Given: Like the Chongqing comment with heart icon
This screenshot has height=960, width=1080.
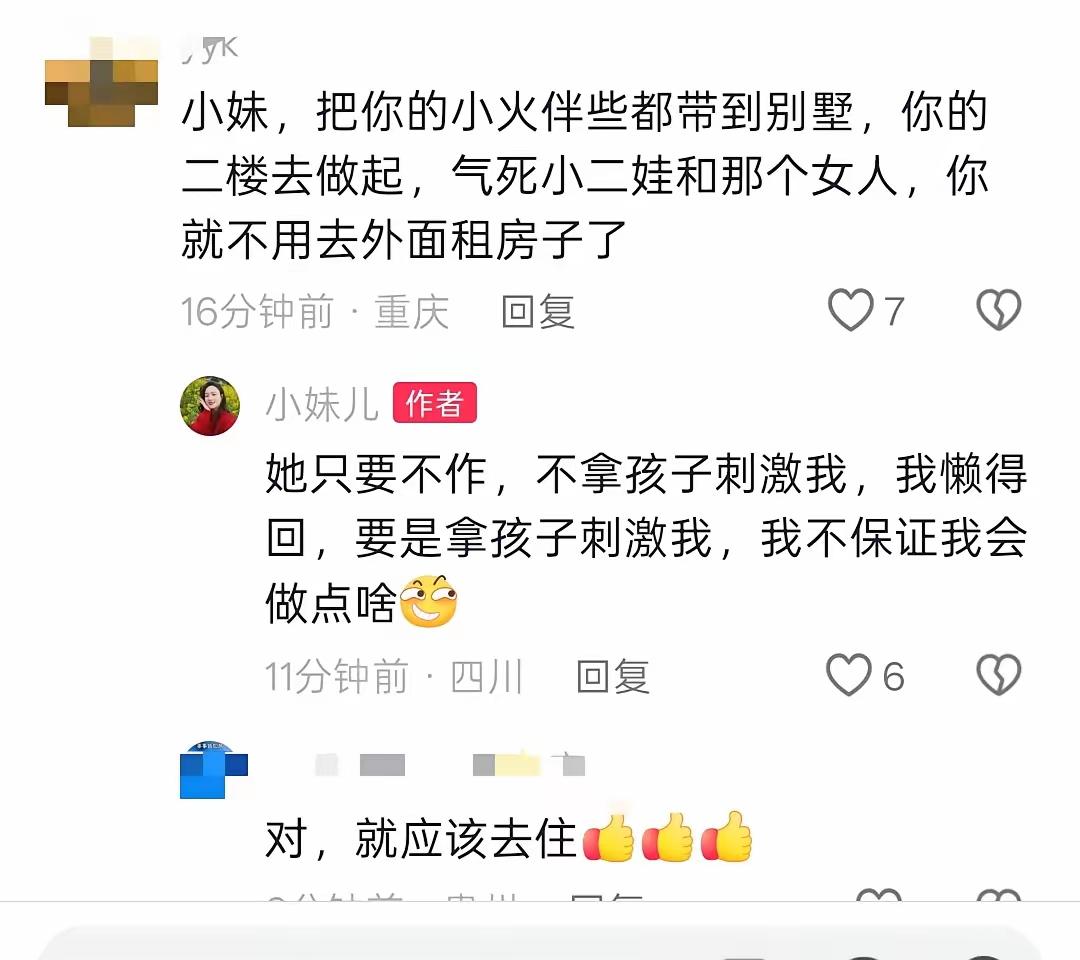Looking at the screenshot, I should (x=851, y=310).
